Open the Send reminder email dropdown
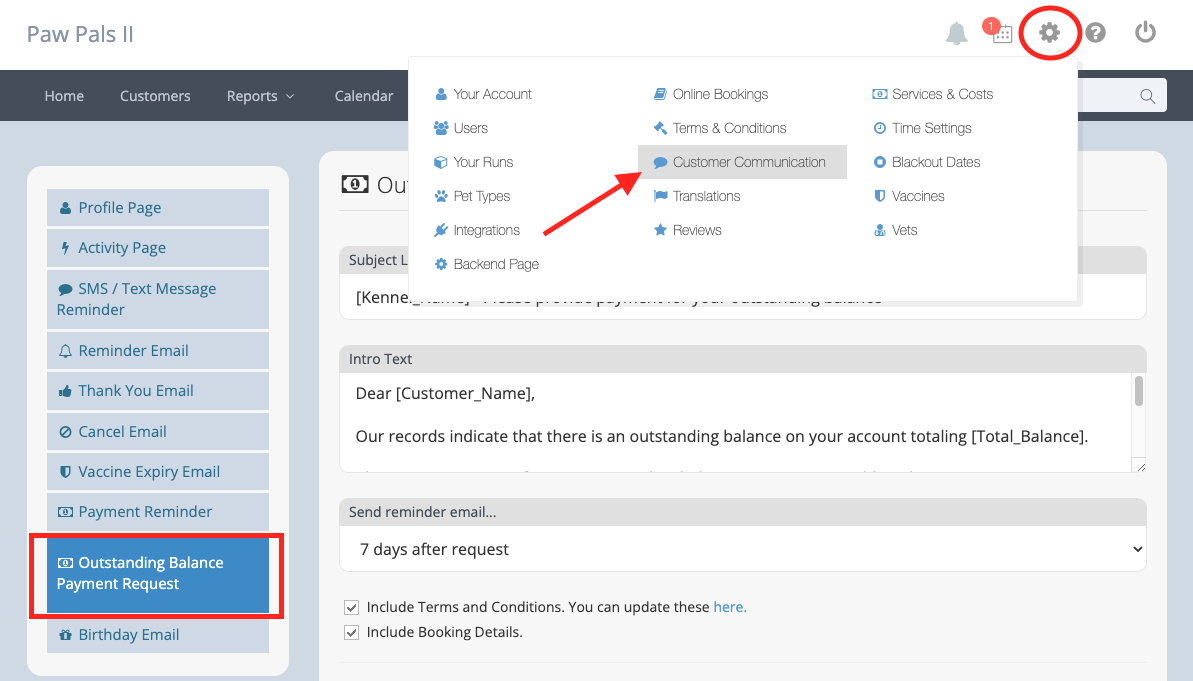Screen dimensions: 1193x681 pyautogui.click(x=743, y=549)
